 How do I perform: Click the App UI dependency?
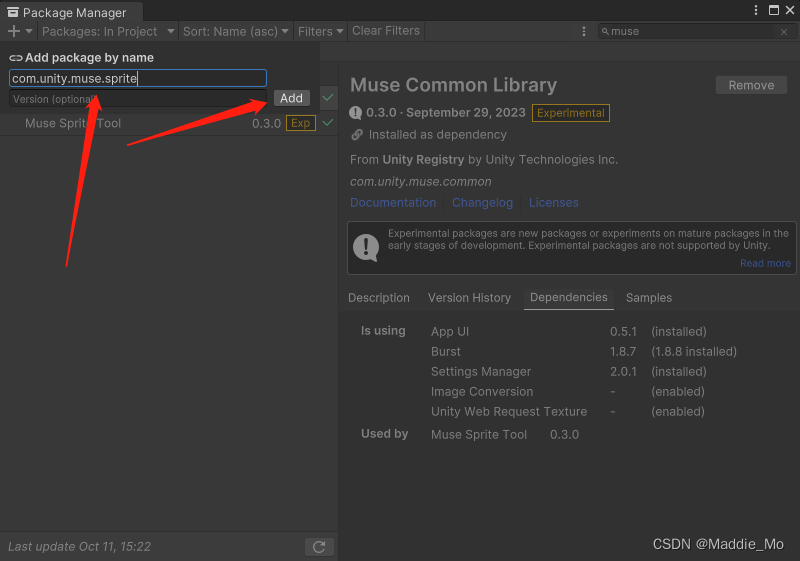point(449,332)
